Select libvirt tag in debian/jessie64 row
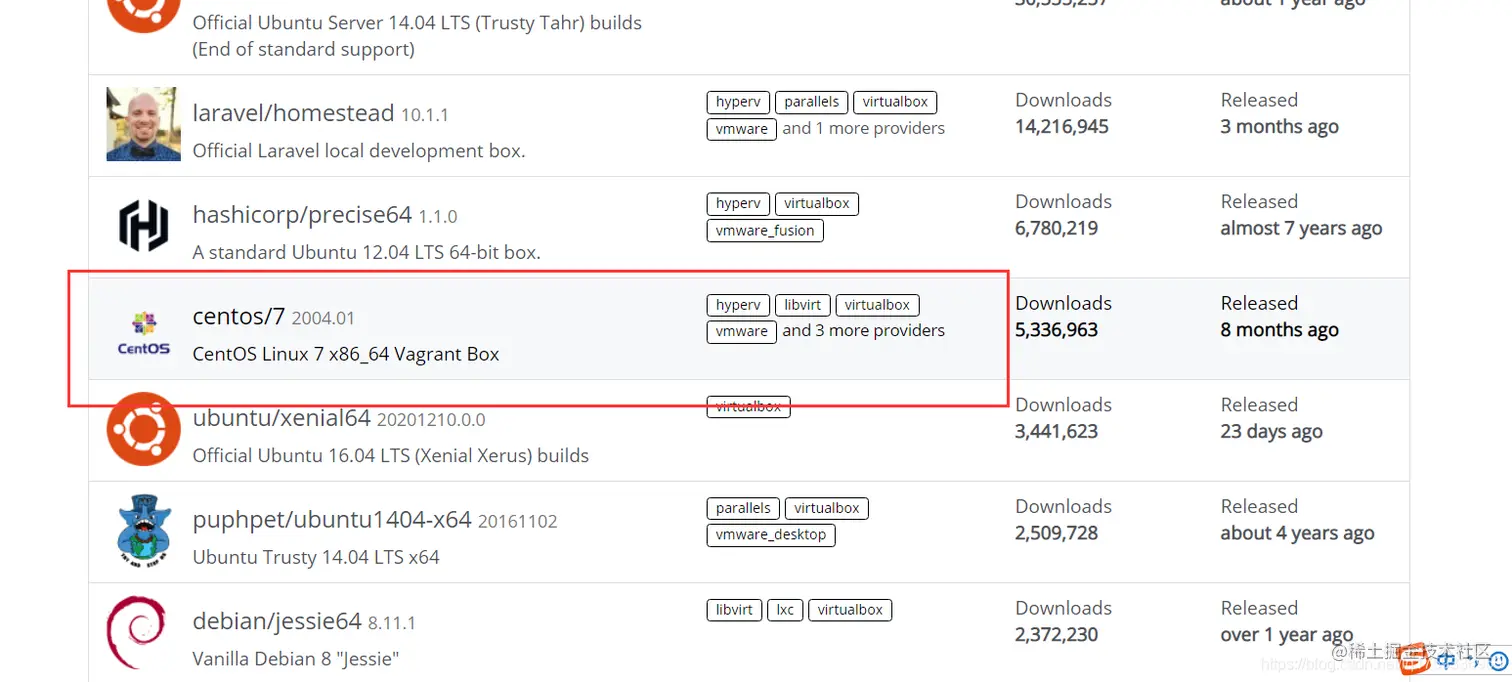 (x=735, y=610)
